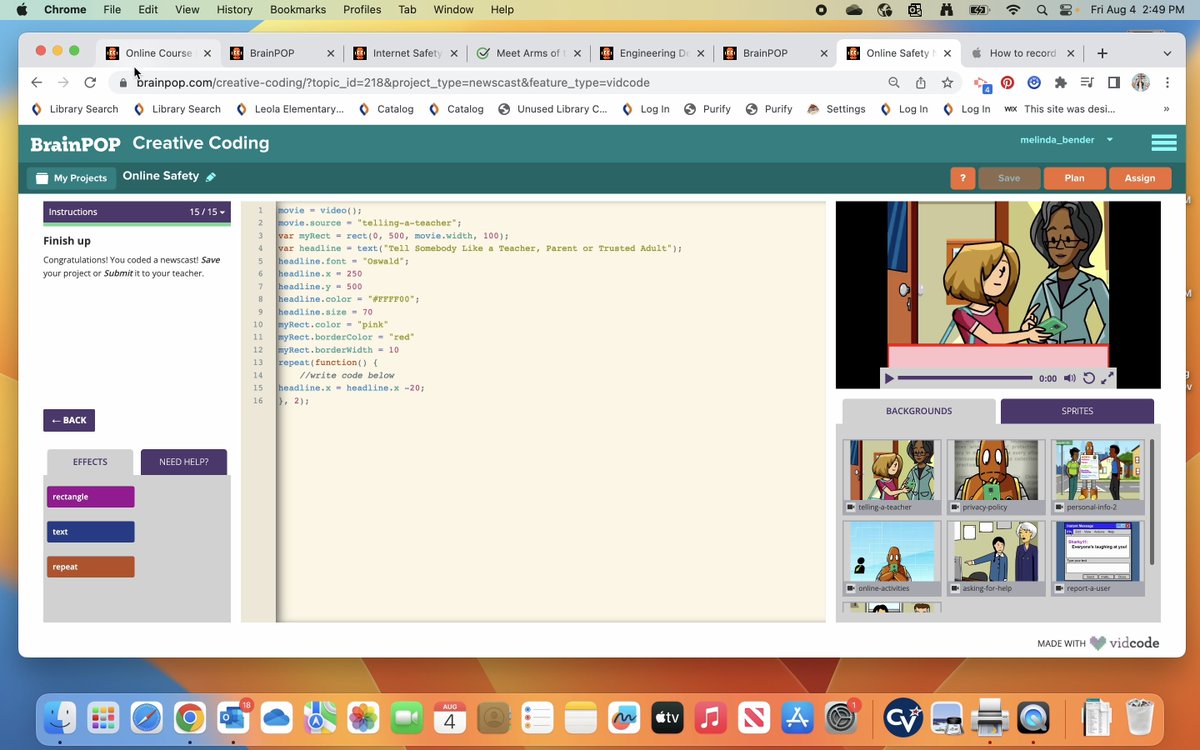Expand the 15 / 15 instructions step dropdown

tap(208, 212)
